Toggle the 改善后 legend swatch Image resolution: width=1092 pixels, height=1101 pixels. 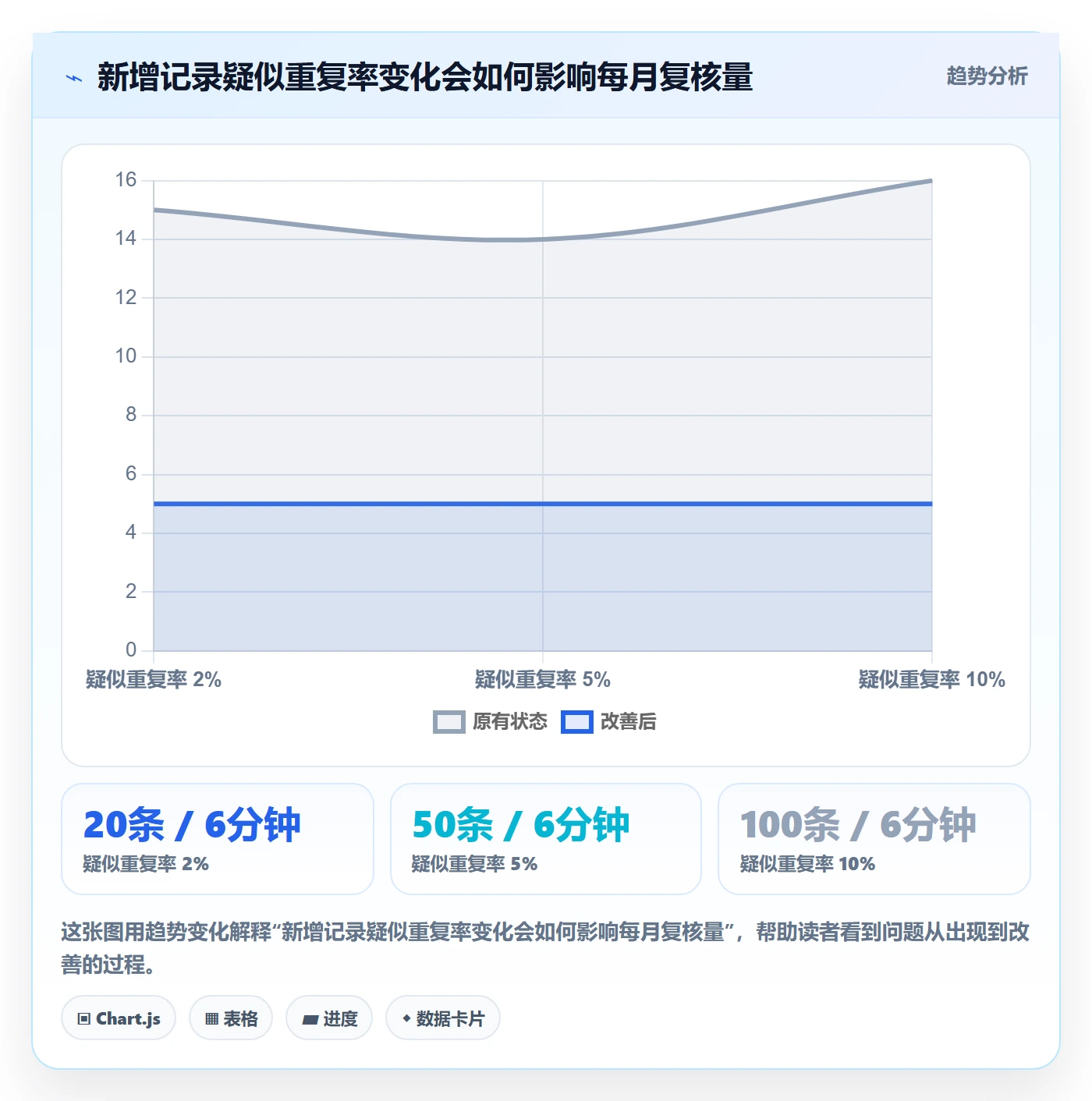(x=576, y=722)
